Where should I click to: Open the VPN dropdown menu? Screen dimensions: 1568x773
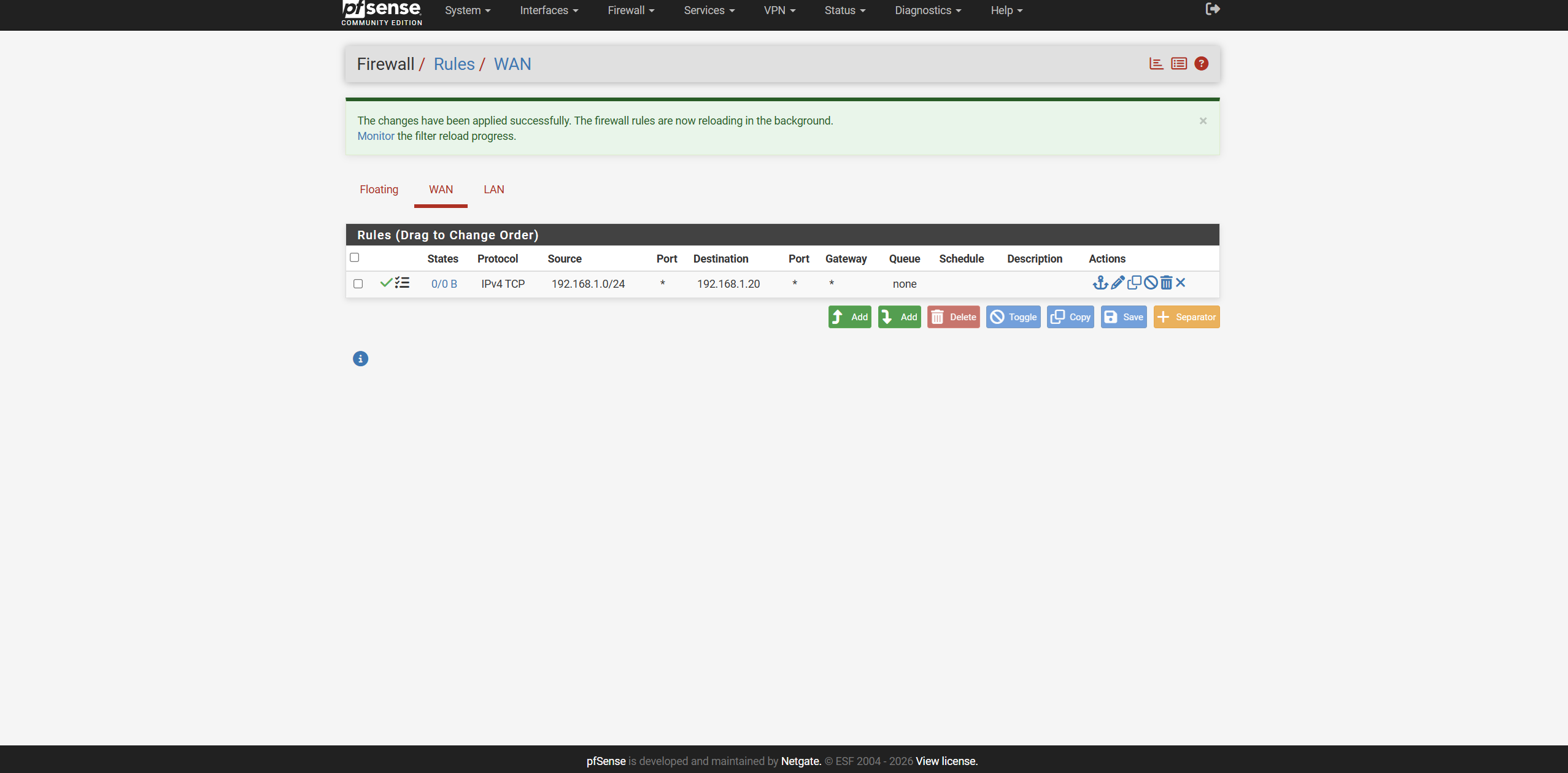tap(779, 10)
